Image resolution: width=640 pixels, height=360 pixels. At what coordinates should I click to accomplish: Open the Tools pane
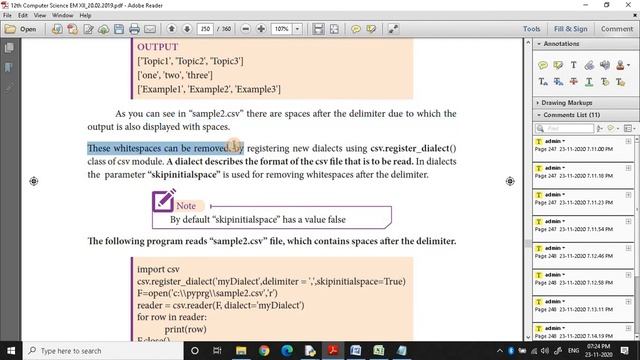pyautogui.click(x=531, y=29)
